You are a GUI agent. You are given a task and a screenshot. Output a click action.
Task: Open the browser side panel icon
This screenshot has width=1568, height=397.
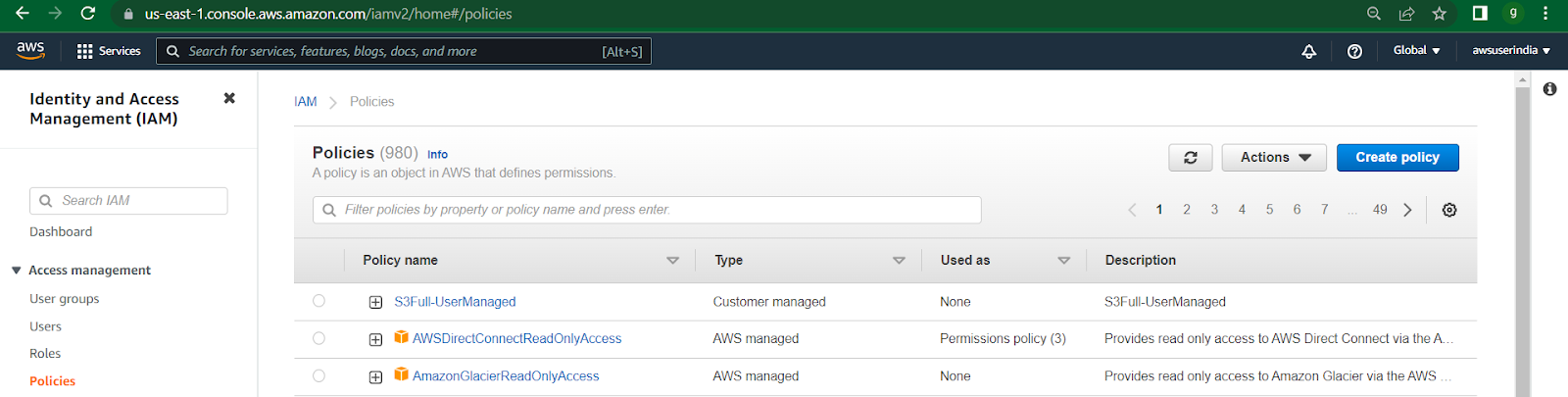click(x=1480, y=14)
